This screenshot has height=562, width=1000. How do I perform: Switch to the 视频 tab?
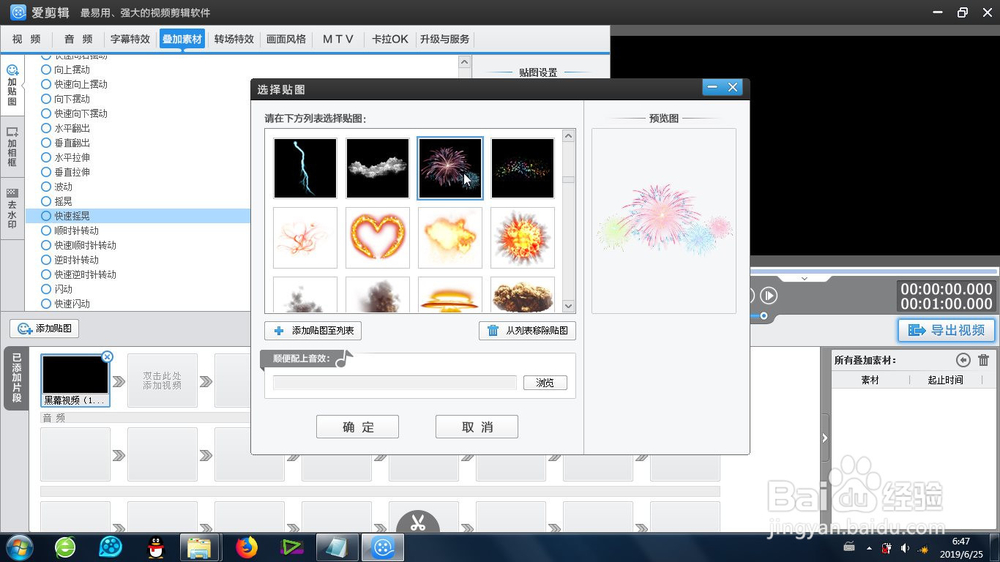tap(27, 39)
